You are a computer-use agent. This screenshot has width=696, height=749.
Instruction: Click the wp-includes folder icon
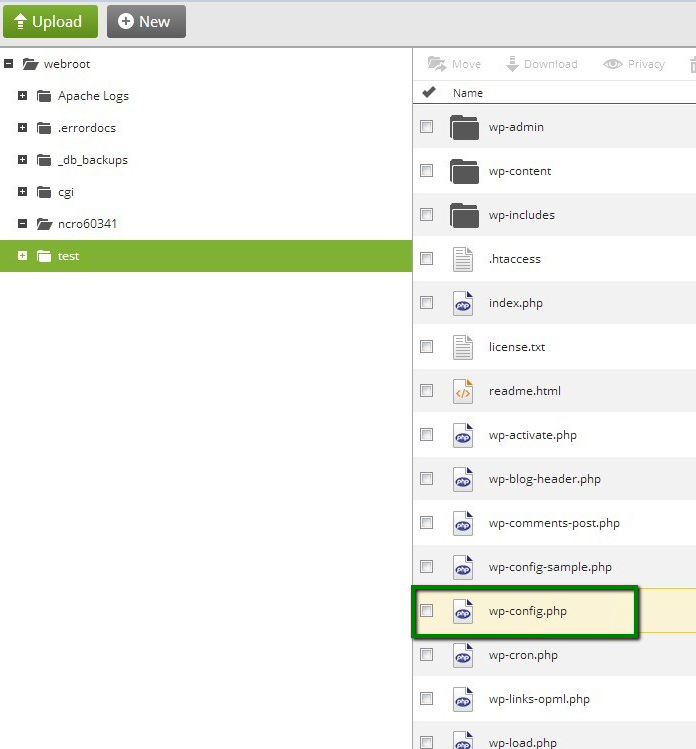coord(464,215)
